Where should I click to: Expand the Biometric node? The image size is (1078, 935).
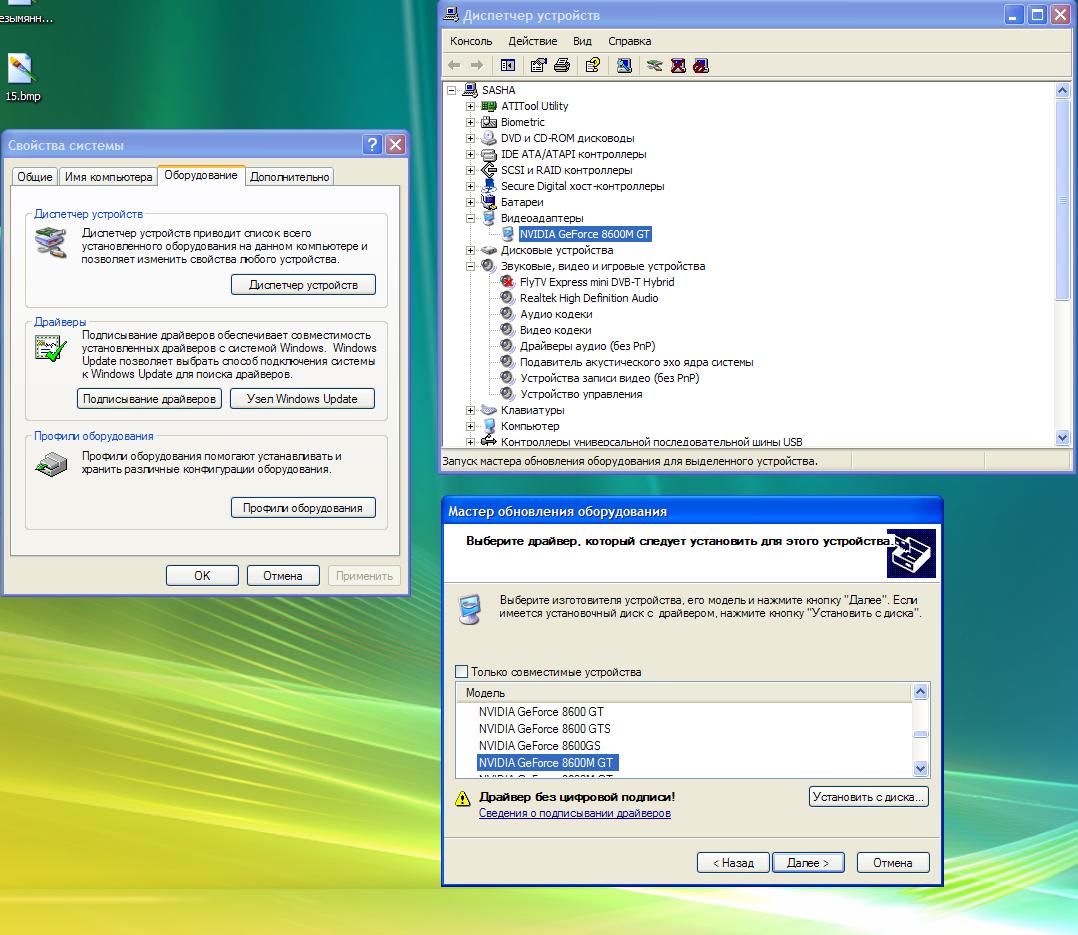[470, 122]
